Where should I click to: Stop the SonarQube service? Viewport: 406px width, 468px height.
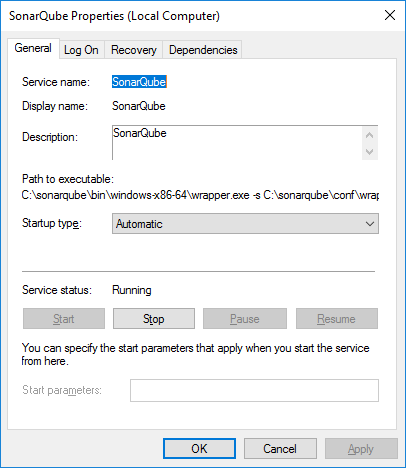pos(154,319)
